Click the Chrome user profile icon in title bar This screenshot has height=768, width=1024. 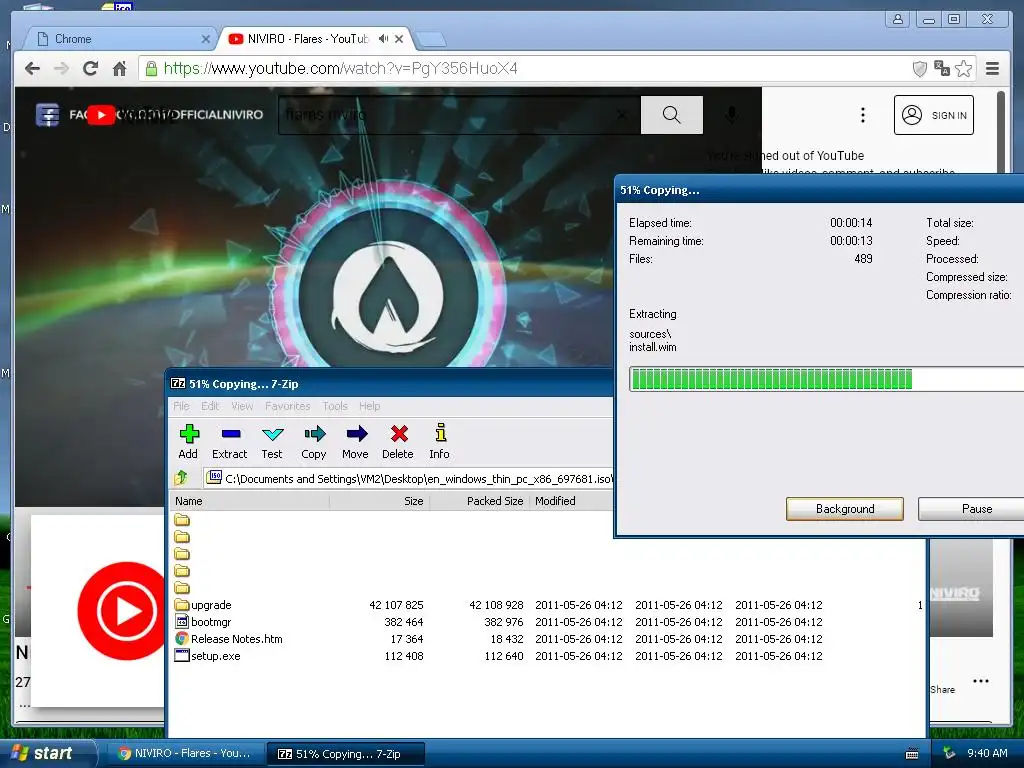point(898,19)
